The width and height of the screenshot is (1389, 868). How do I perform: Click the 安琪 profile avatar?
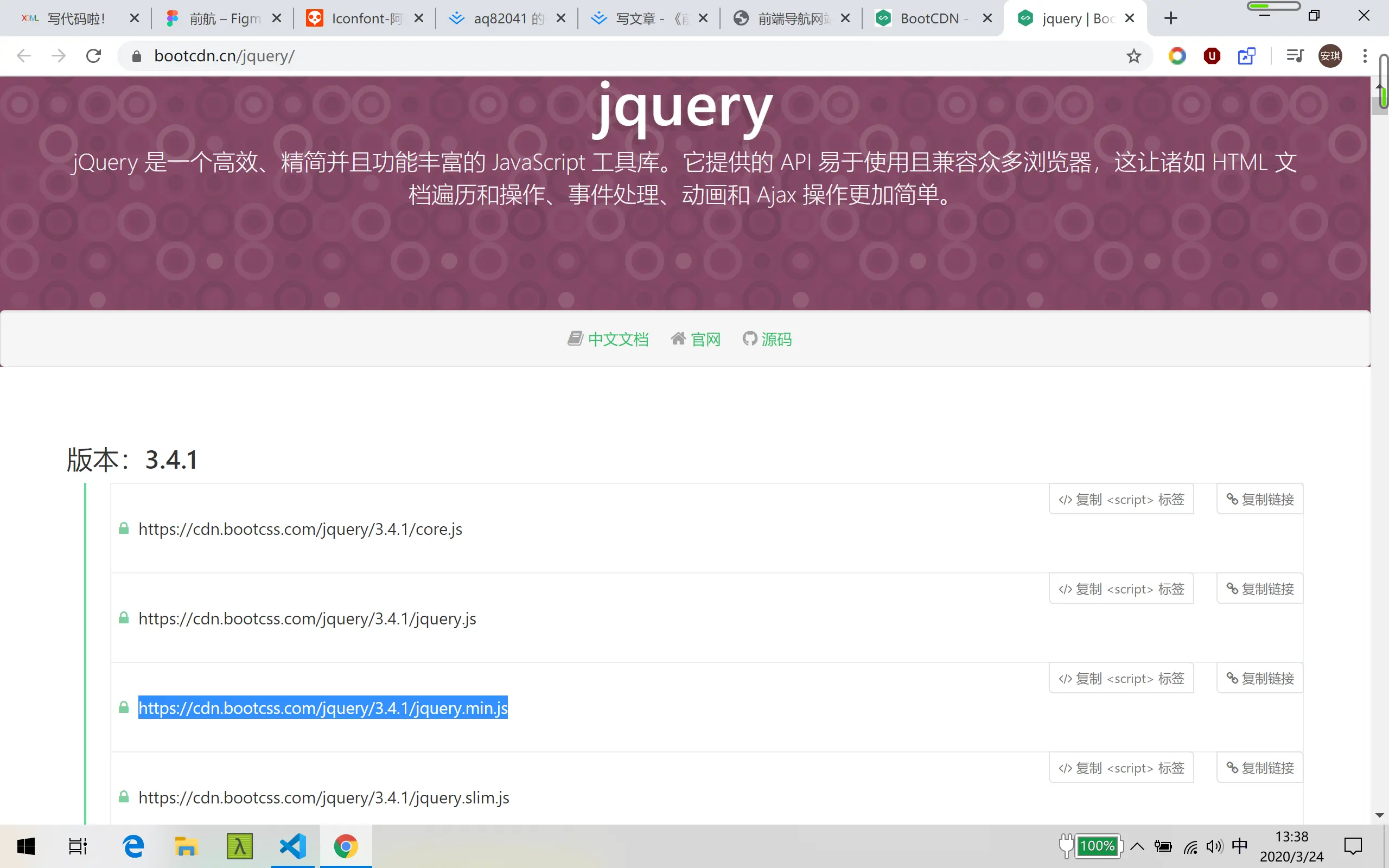coord(1330,56)
